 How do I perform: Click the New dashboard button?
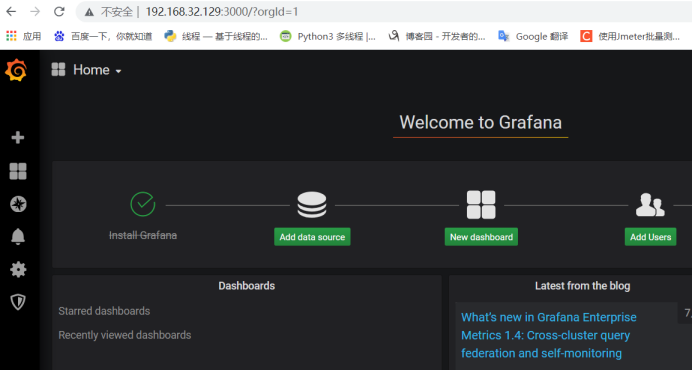tap(481, 237)
